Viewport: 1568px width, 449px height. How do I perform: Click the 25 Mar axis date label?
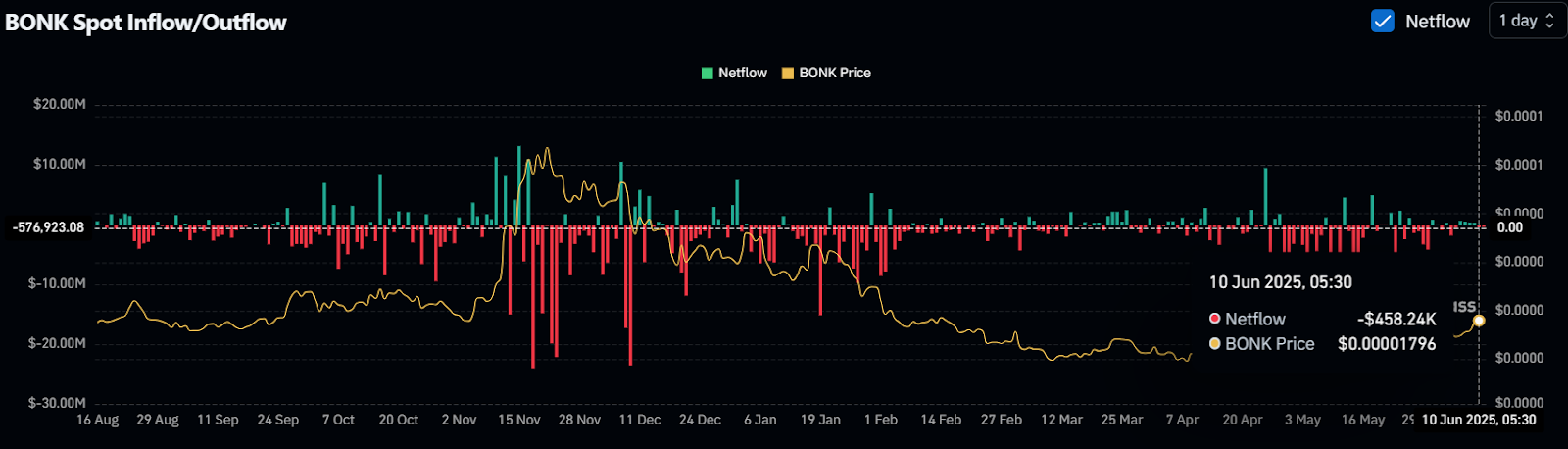[x=1122, y=420]
